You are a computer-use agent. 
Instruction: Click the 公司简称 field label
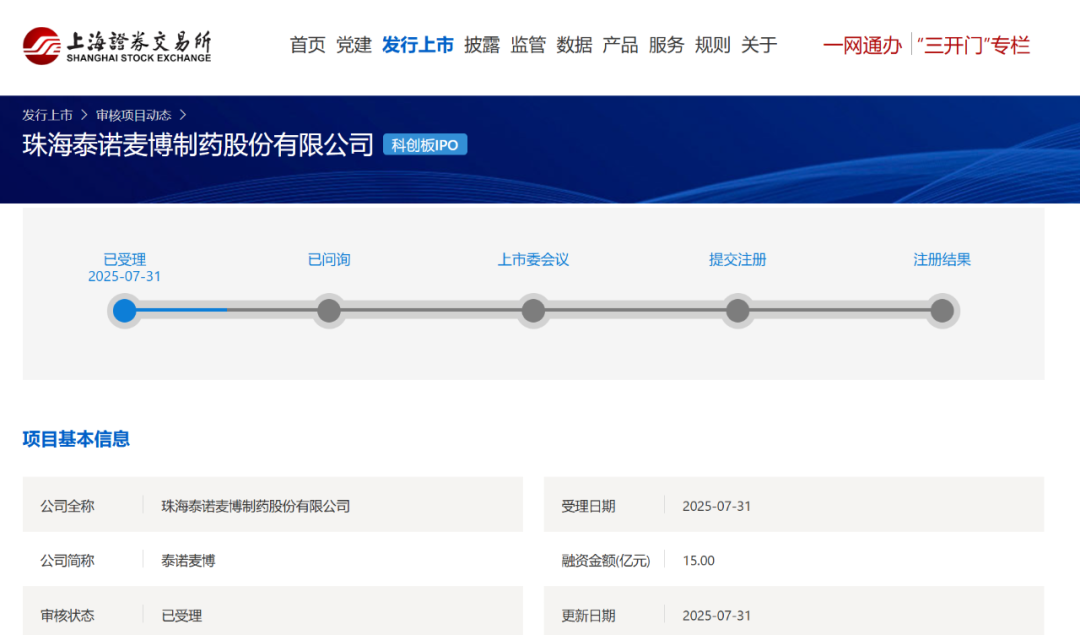tap(67, 561)
